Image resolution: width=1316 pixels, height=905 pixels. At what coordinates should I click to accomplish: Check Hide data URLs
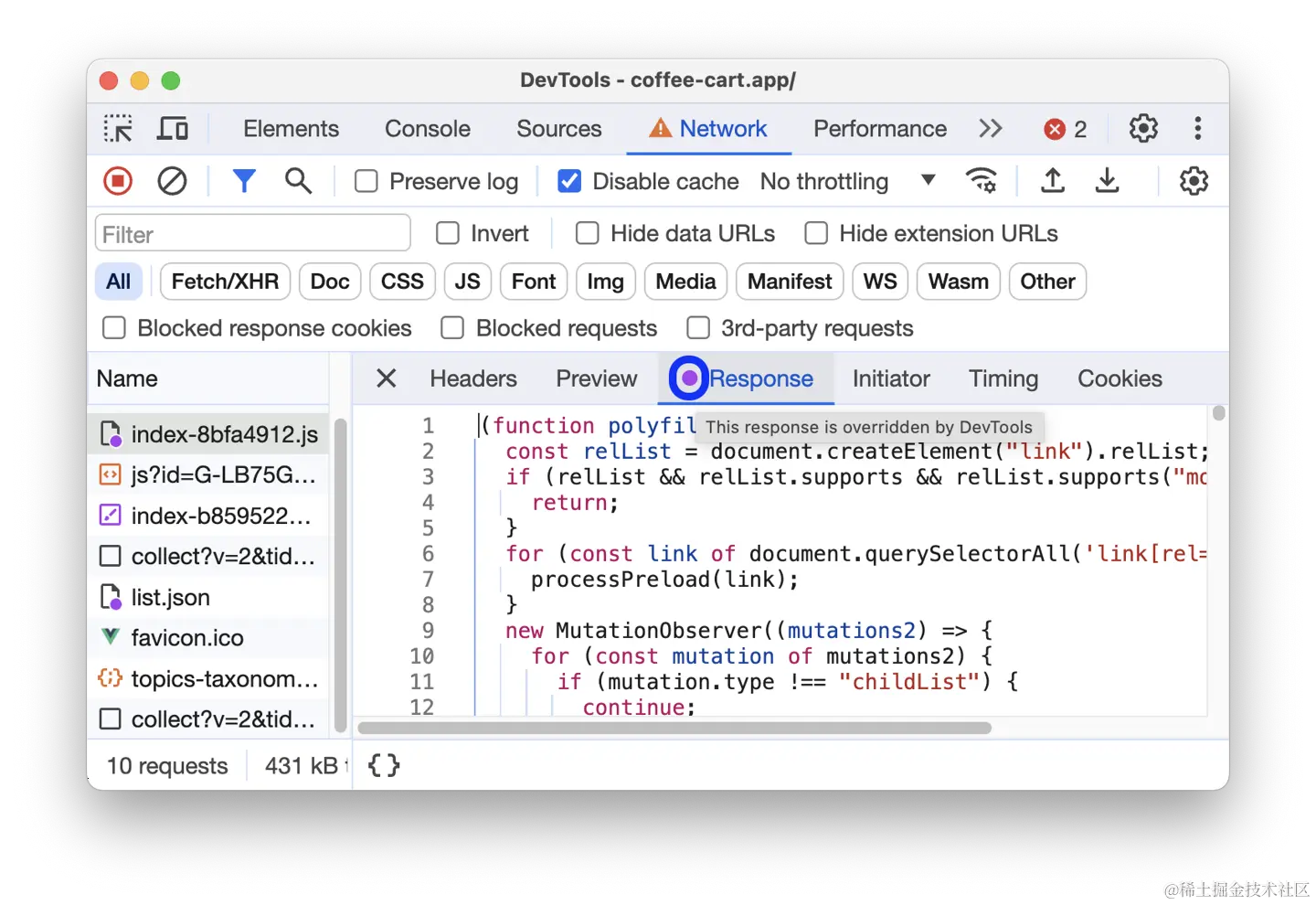587,233
